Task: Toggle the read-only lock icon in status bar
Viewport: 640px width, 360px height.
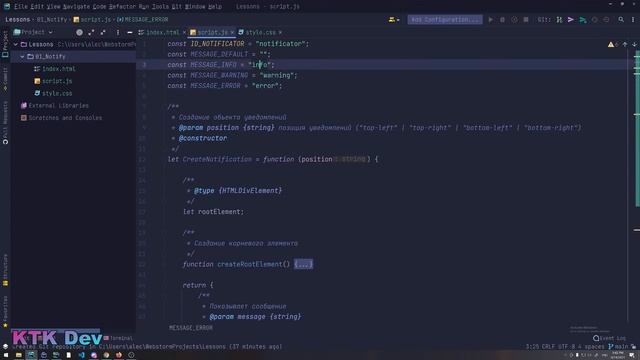Action: click(x=633, y=346)
